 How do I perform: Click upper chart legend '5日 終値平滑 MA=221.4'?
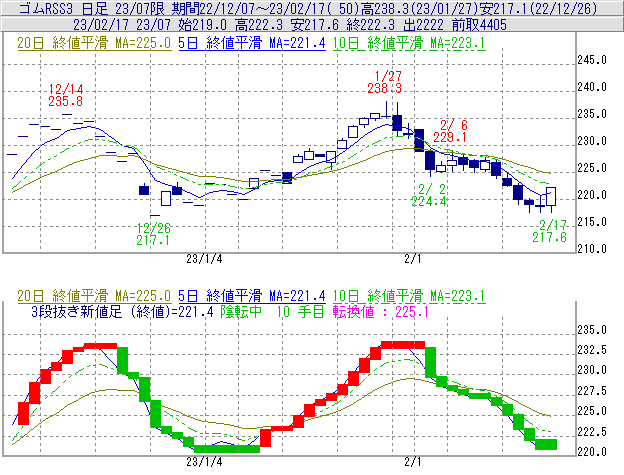(x=252, y=43)
